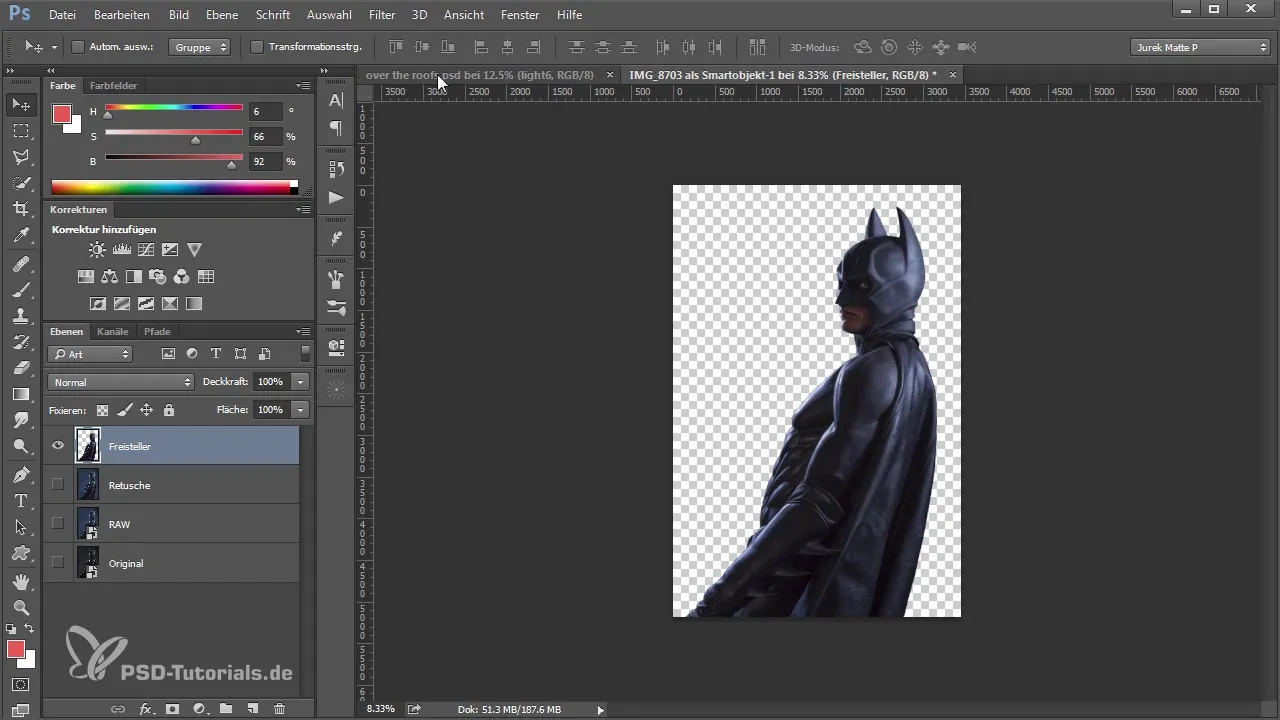Screen dimensions: 1280x720
Task: Add a Curves adjustment
Action: click(x=146, y=250)
